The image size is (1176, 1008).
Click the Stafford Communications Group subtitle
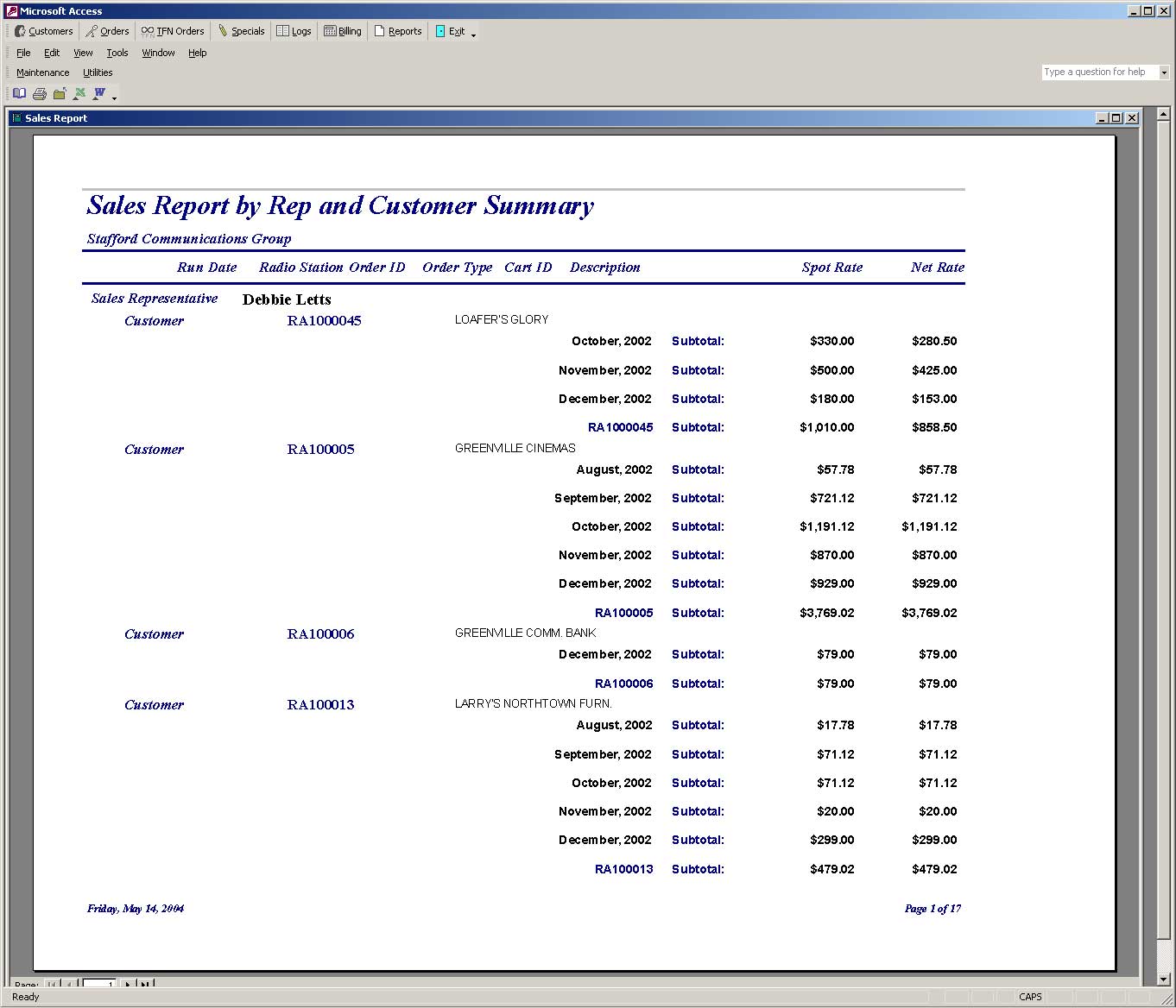point(189,239)
